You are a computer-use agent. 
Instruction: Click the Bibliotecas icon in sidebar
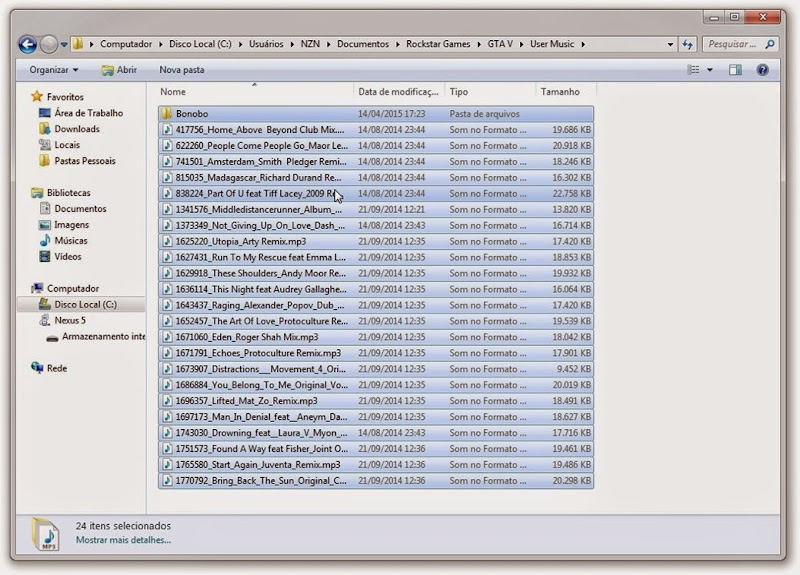tap(37, 193)
